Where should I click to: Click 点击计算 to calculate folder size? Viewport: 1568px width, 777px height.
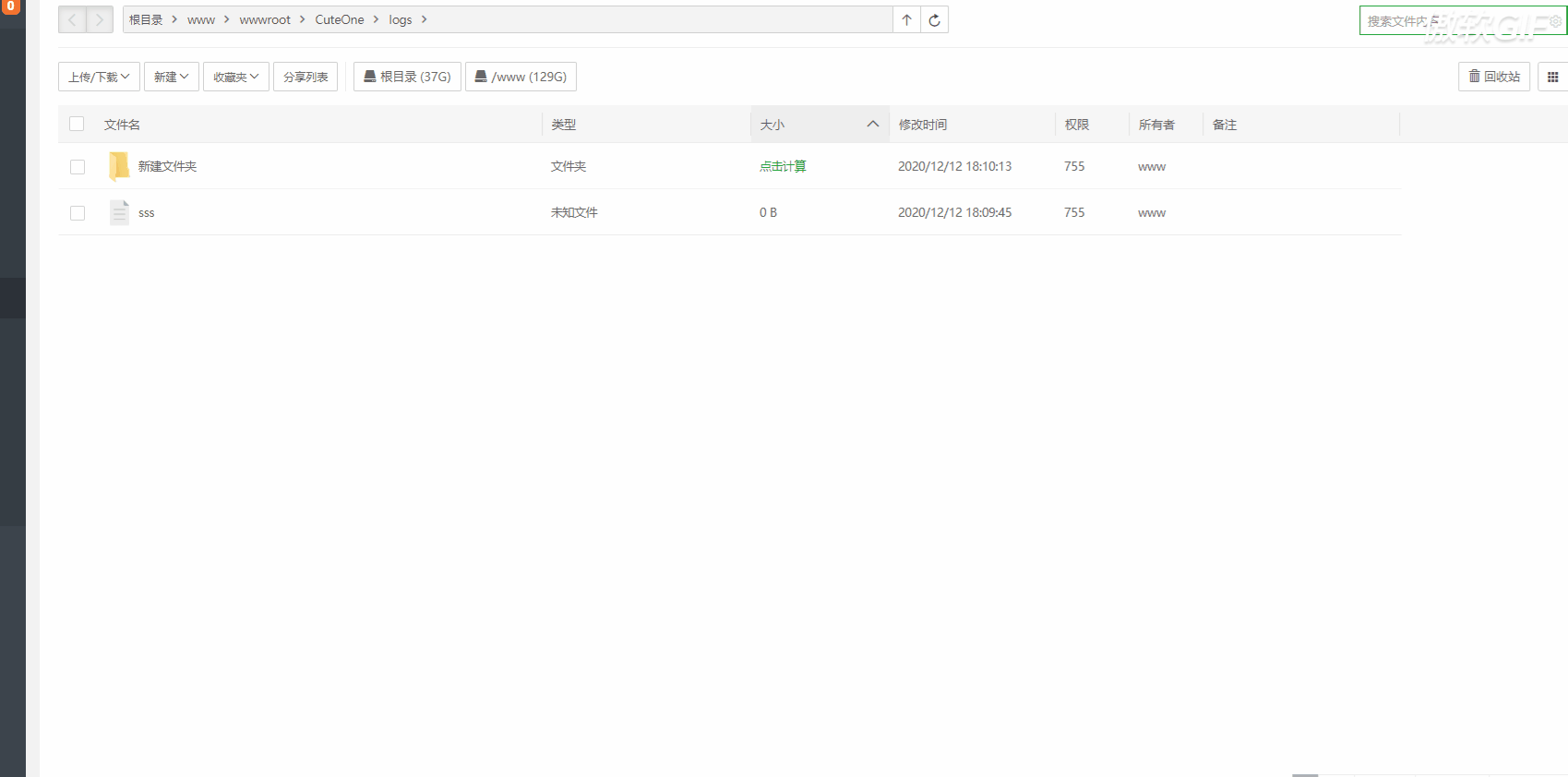783,166
